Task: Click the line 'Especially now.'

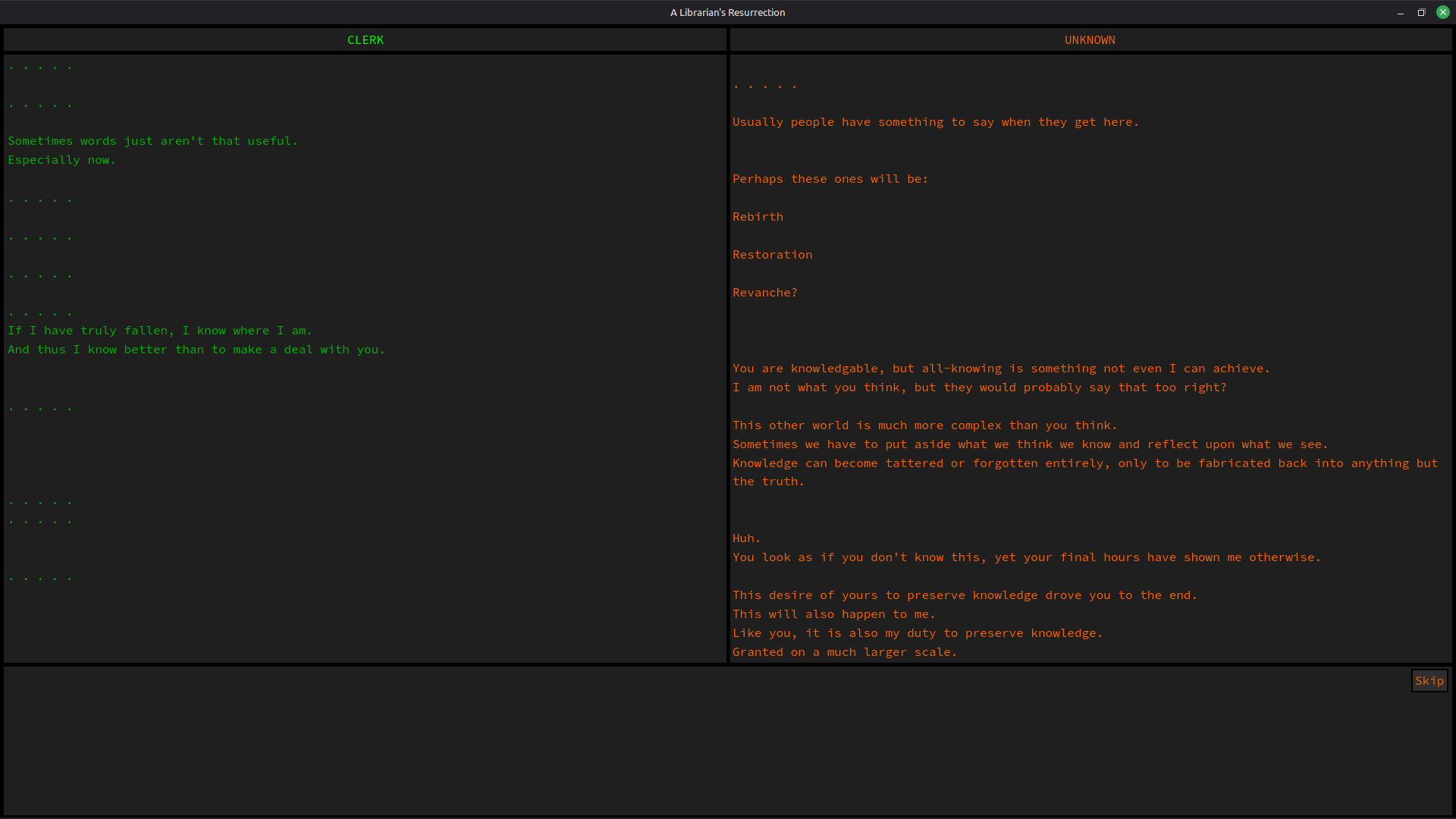Action: 61,160
